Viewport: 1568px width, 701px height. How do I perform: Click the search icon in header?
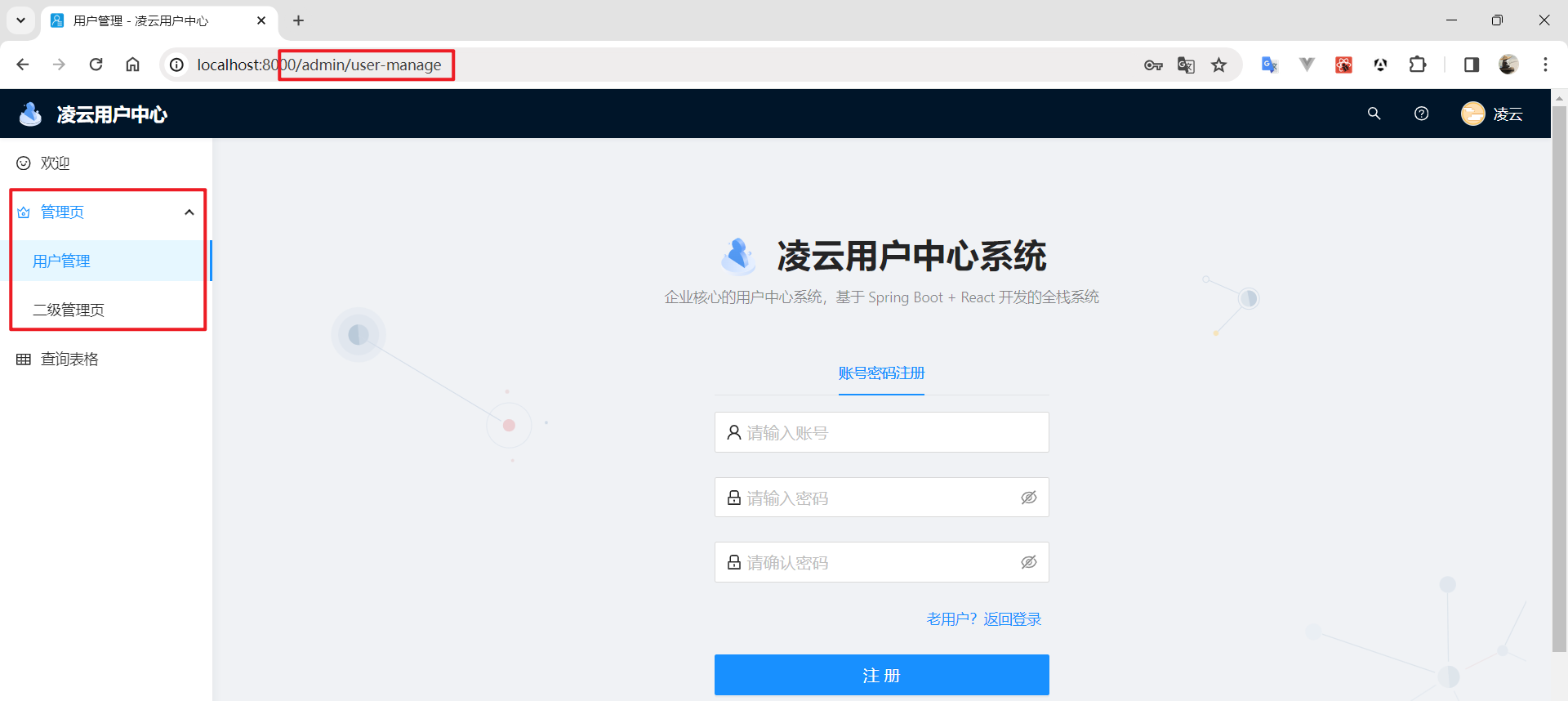1374,114
